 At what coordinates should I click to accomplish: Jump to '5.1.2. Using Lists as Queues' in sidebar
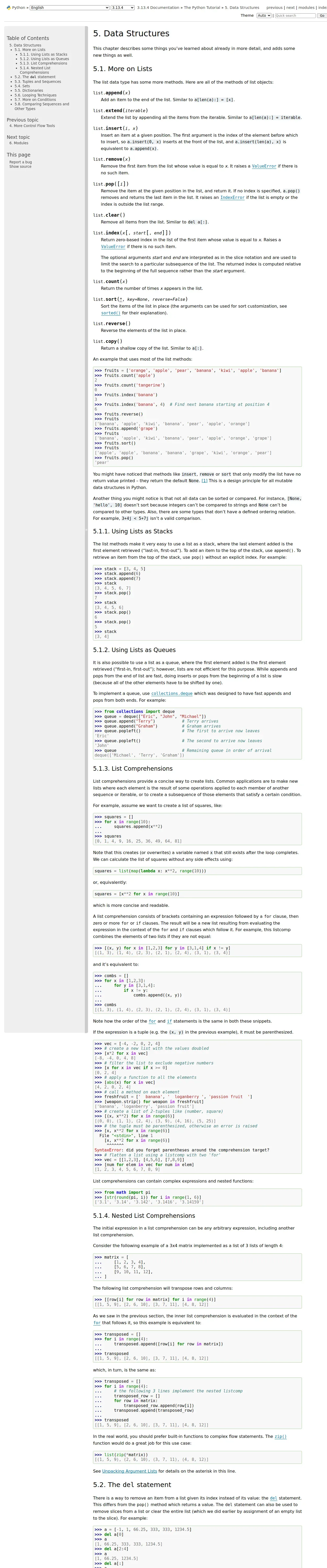[44, 59]
